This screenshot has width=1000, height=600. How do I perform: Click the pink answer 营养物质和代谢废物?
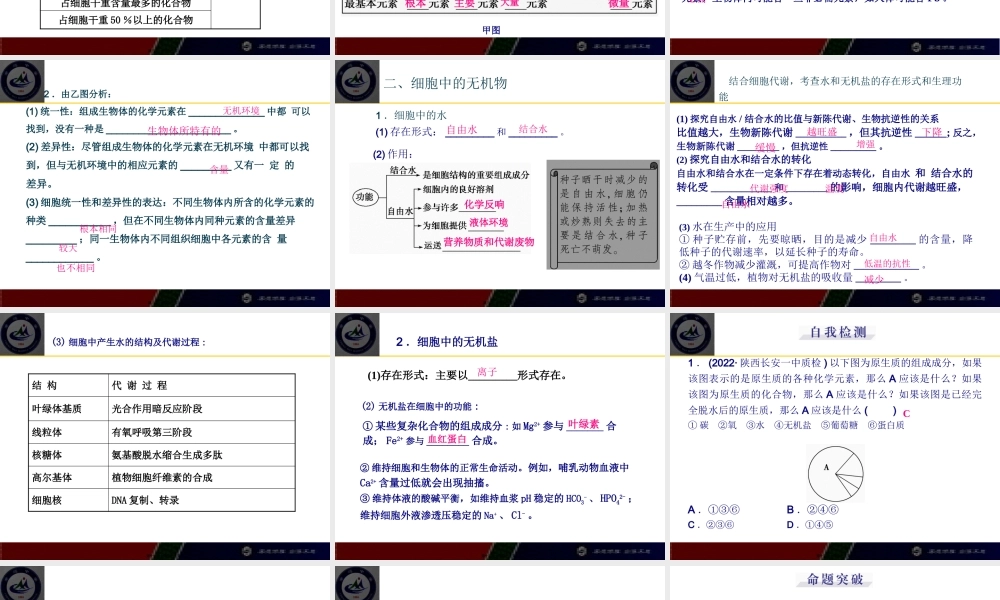[489, 242]
